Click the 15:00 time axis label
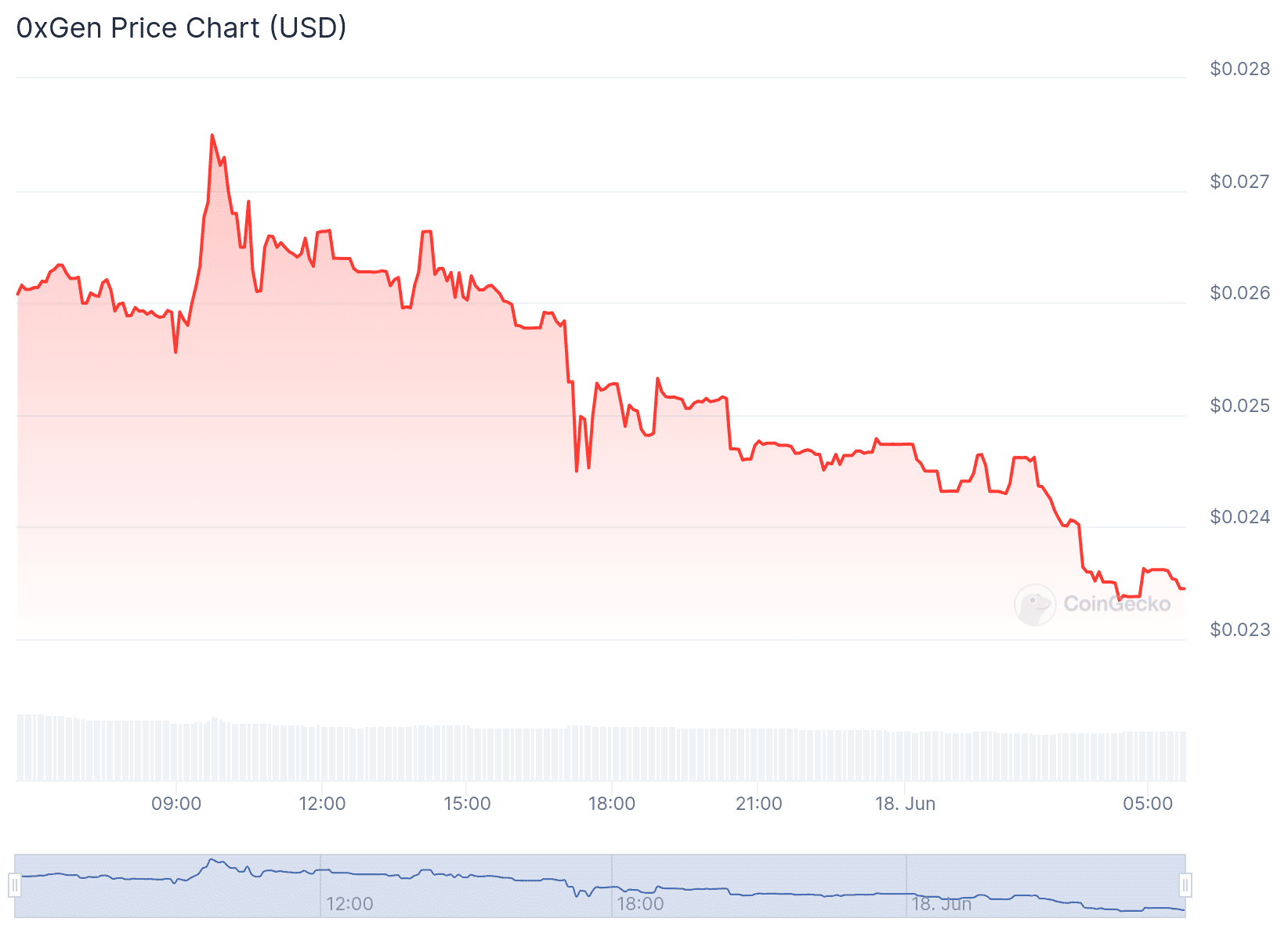The image size is (1288, 940). 467,804
